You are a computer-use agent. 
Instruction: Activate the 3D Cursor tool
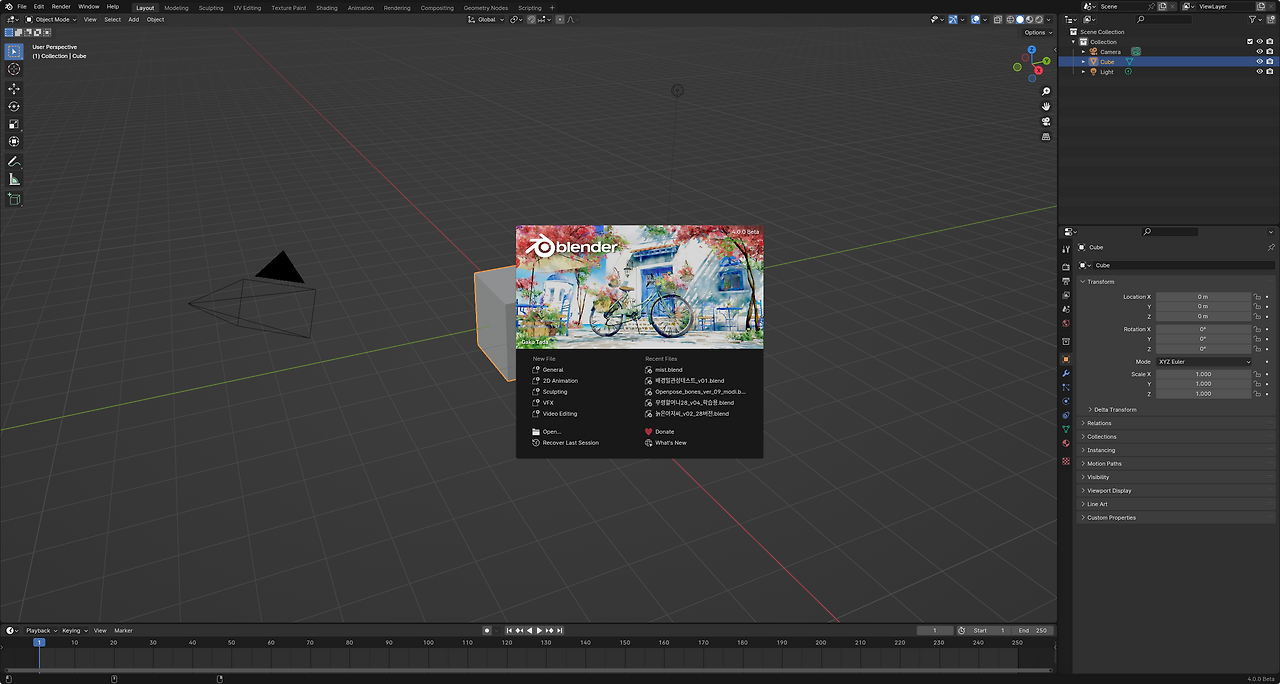(x=14, y=69)
